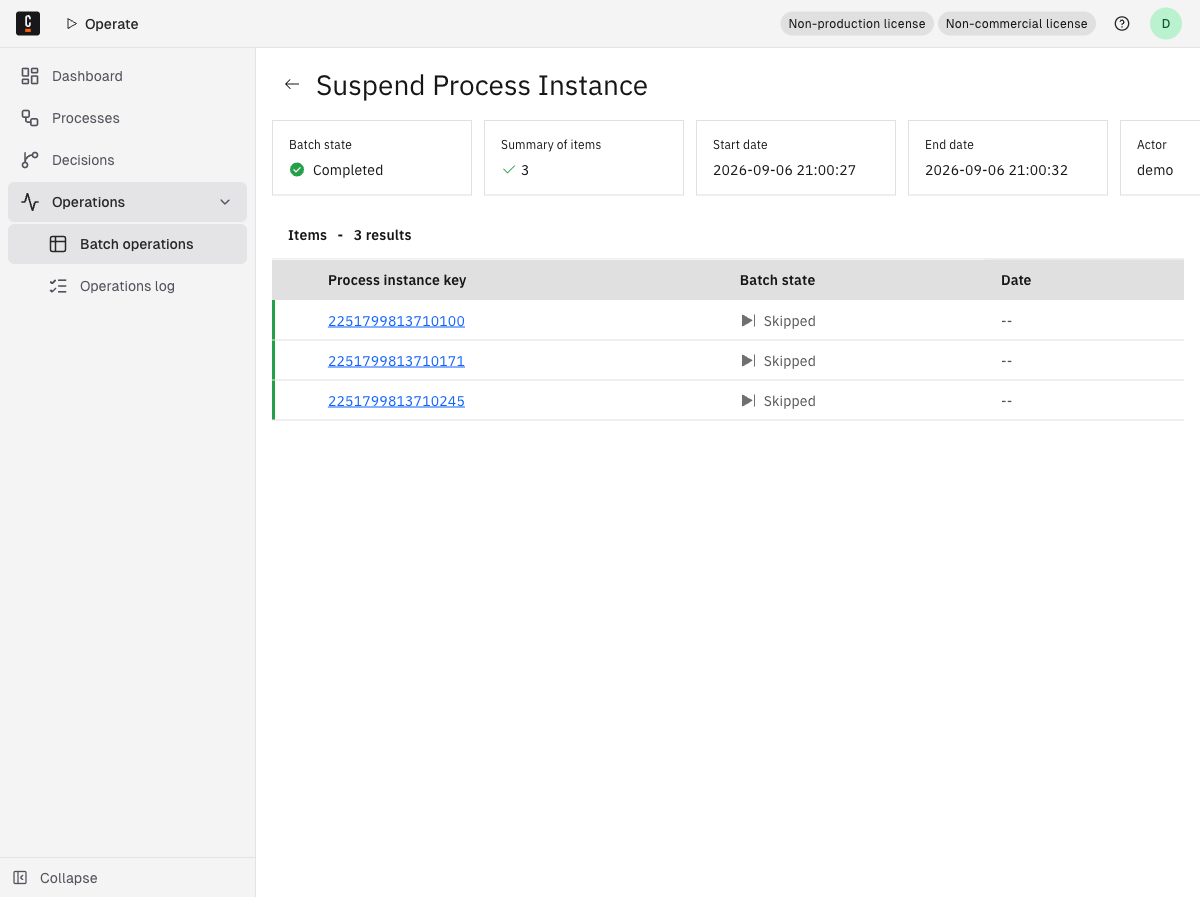Click the Date column header
Image resolution: width=1200 pixels, height=897 pixels.
pos(1016,280)
